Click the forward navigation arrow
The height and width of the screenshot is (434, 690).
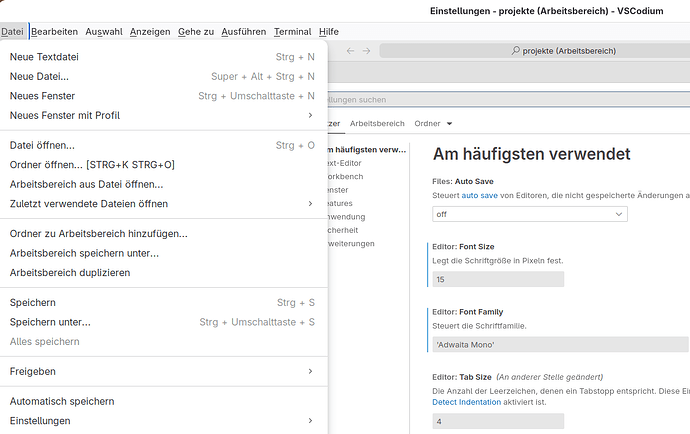point(366,51)
